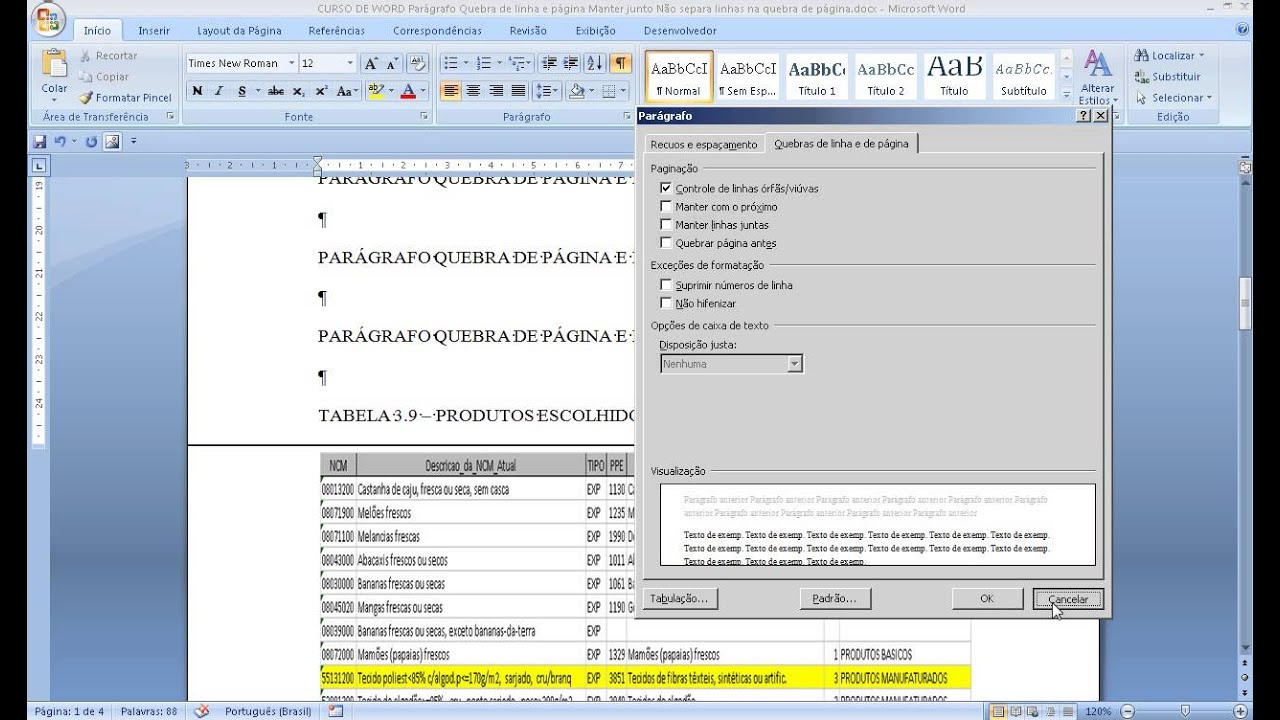Open the change case (Aa) dropdown
The height and width of the screenshot is (720, 1280).
pyautogui.click(x=347, y=91)
